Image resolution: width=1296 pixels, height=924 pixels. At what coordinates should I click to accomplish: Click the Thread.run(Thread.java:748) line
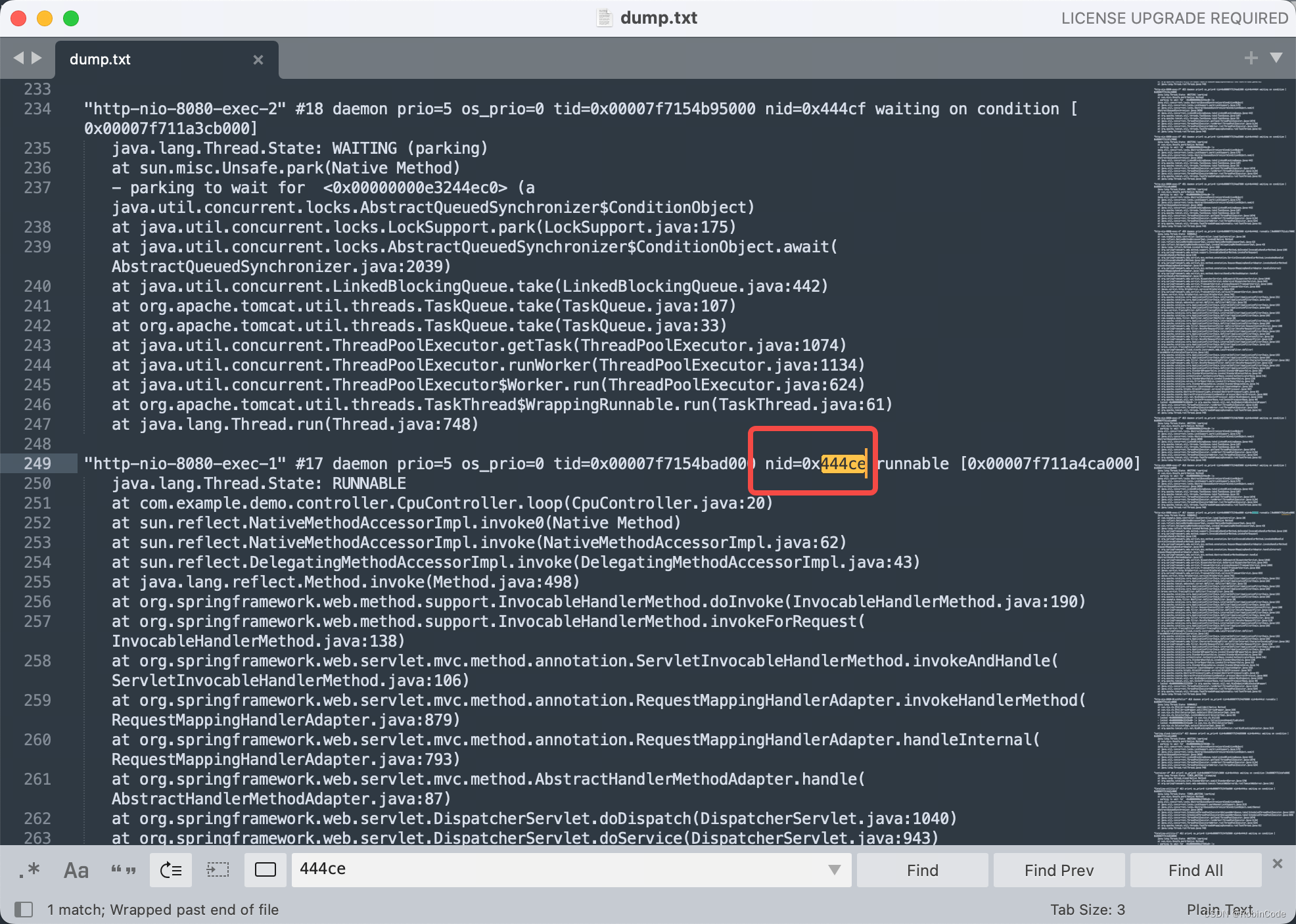[295, 424]
